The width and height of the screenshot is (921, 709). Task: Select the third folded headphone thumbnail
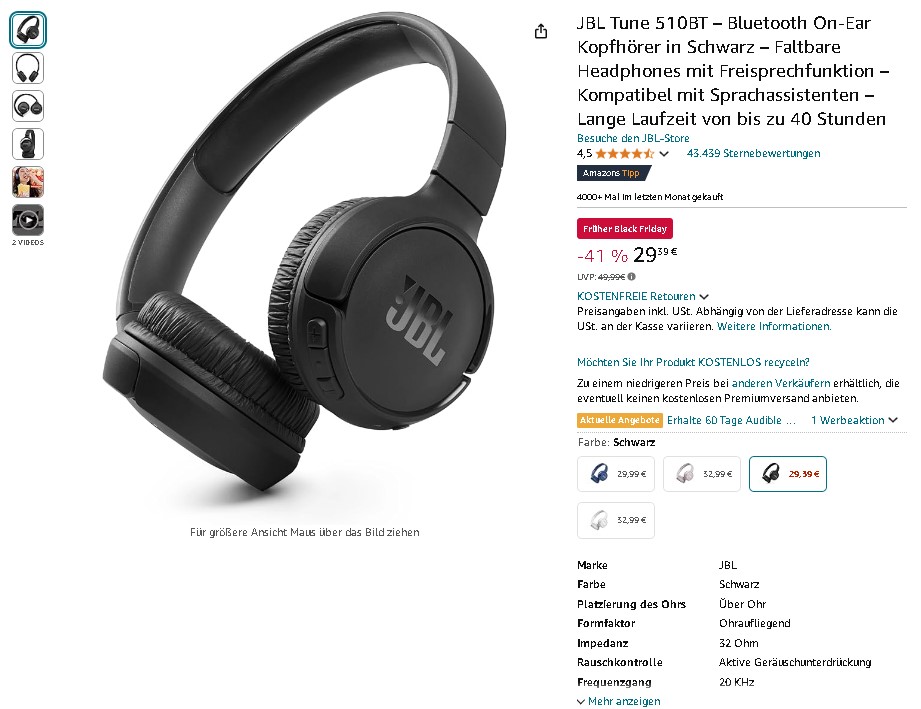pos(28,106)
